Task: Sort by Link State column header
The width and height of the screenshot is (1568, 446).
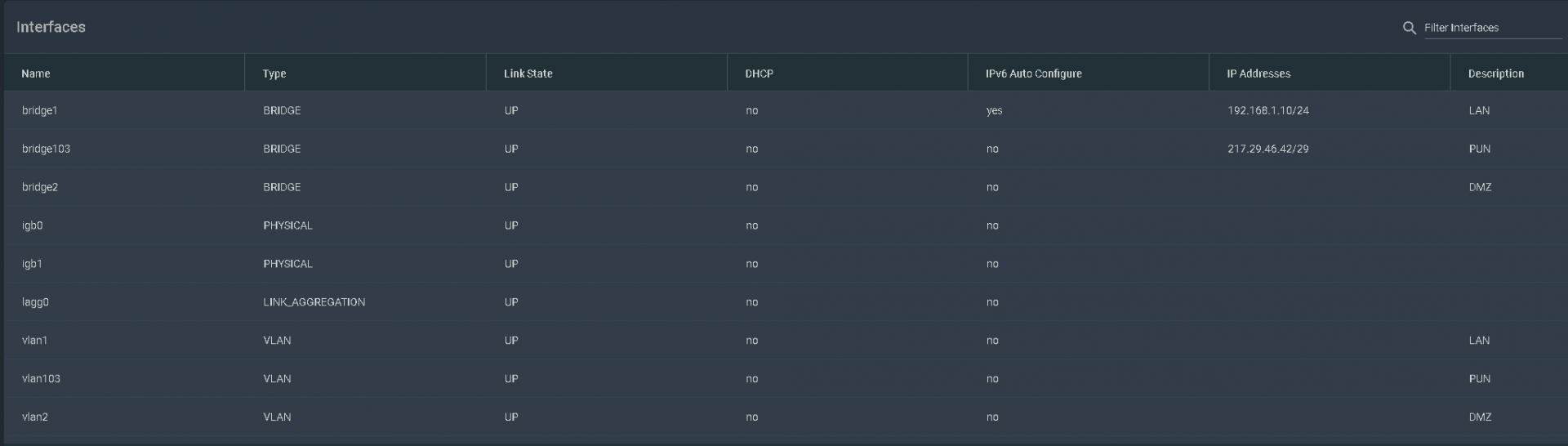Action: [x=528, y=74]
